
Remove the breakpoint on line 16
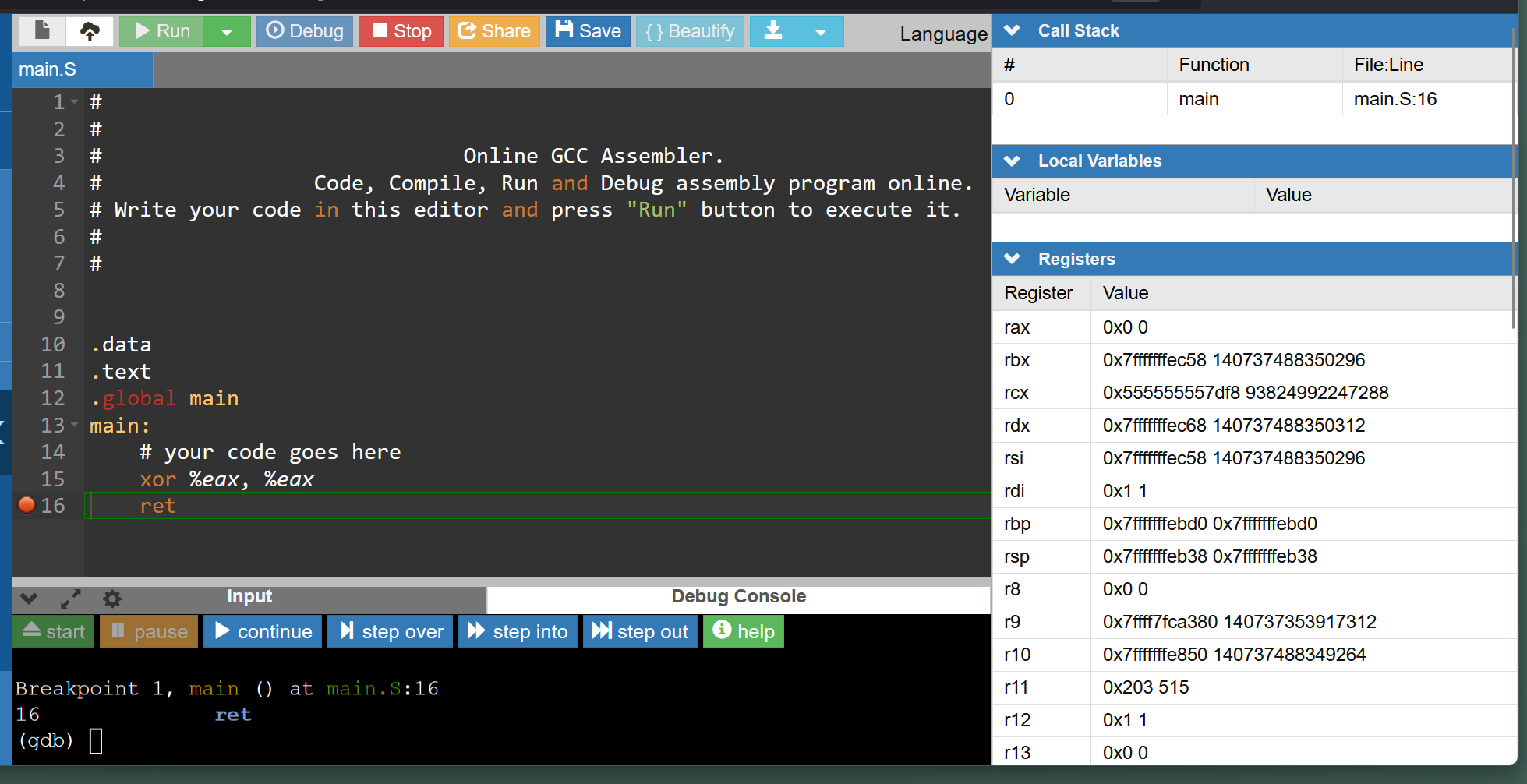[x=27, y=505]
